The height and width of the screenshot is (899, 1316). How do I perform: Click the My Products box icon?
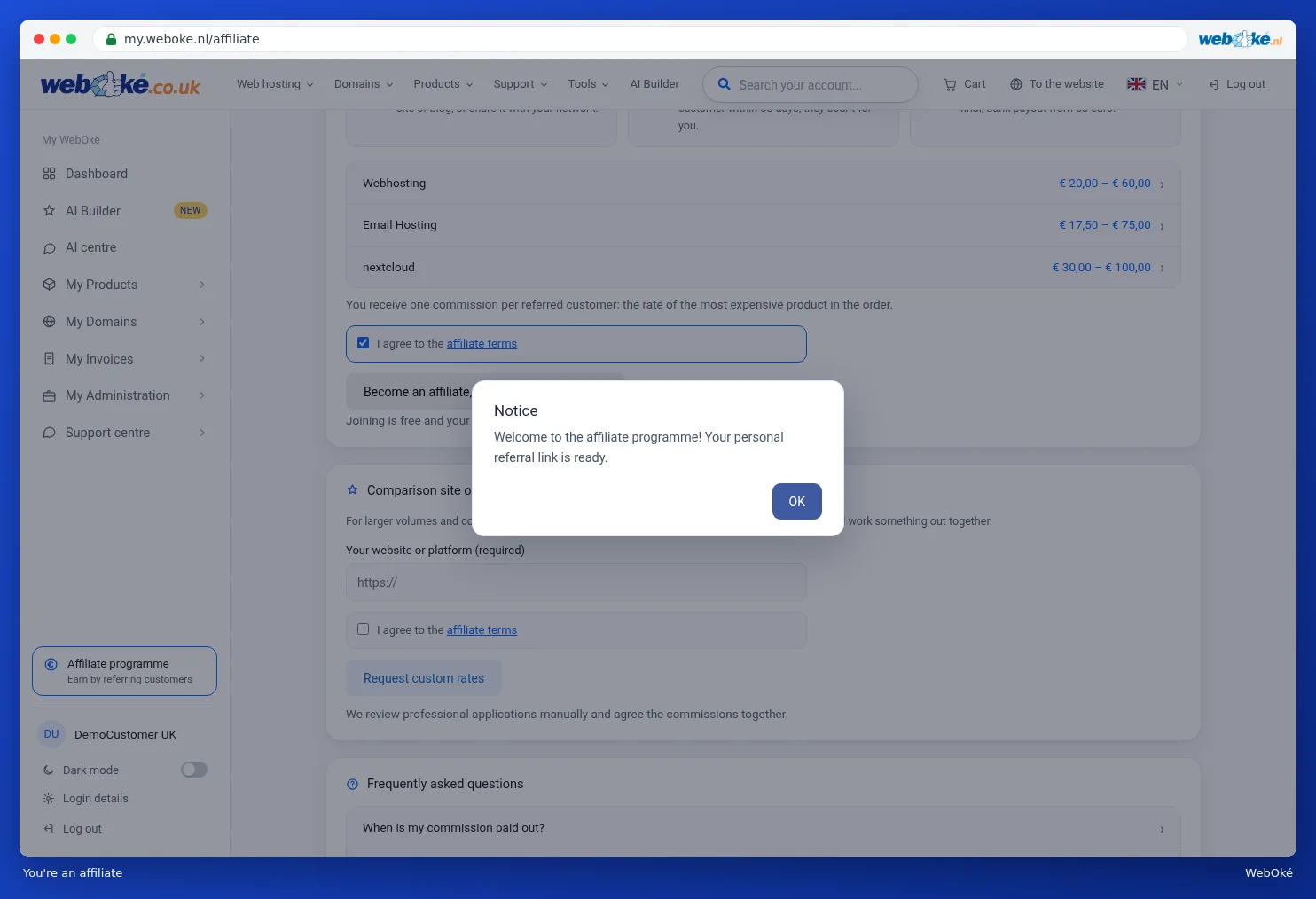49,285
